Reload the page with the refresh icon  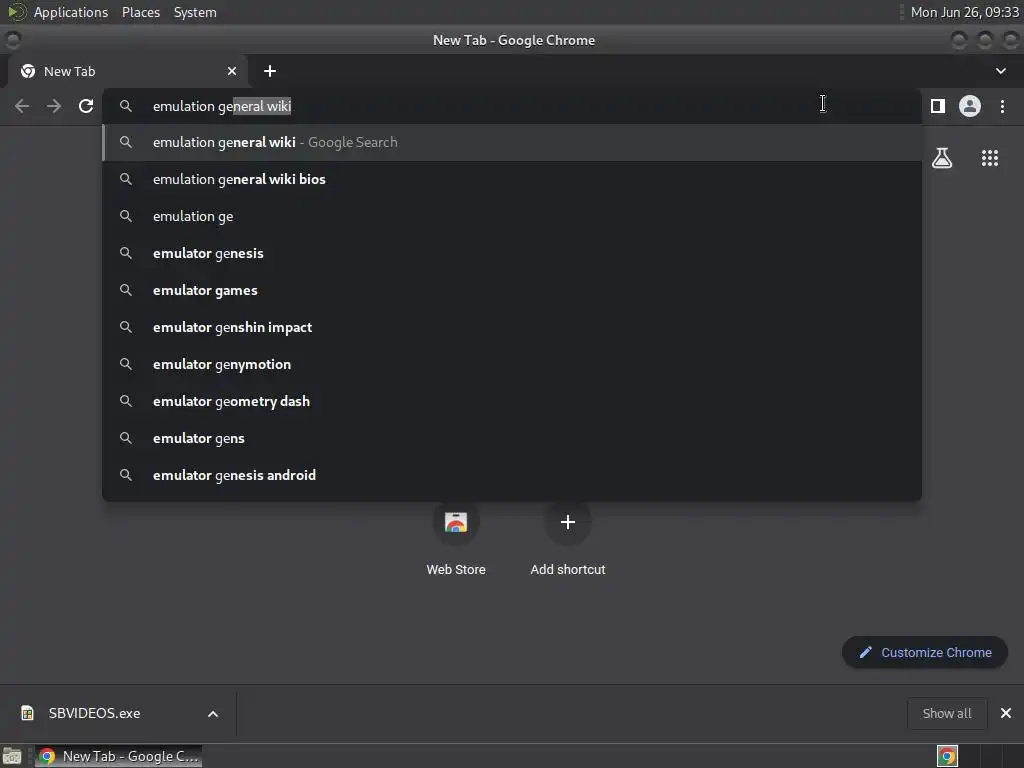pyautogui.click(x=86, y=106)
